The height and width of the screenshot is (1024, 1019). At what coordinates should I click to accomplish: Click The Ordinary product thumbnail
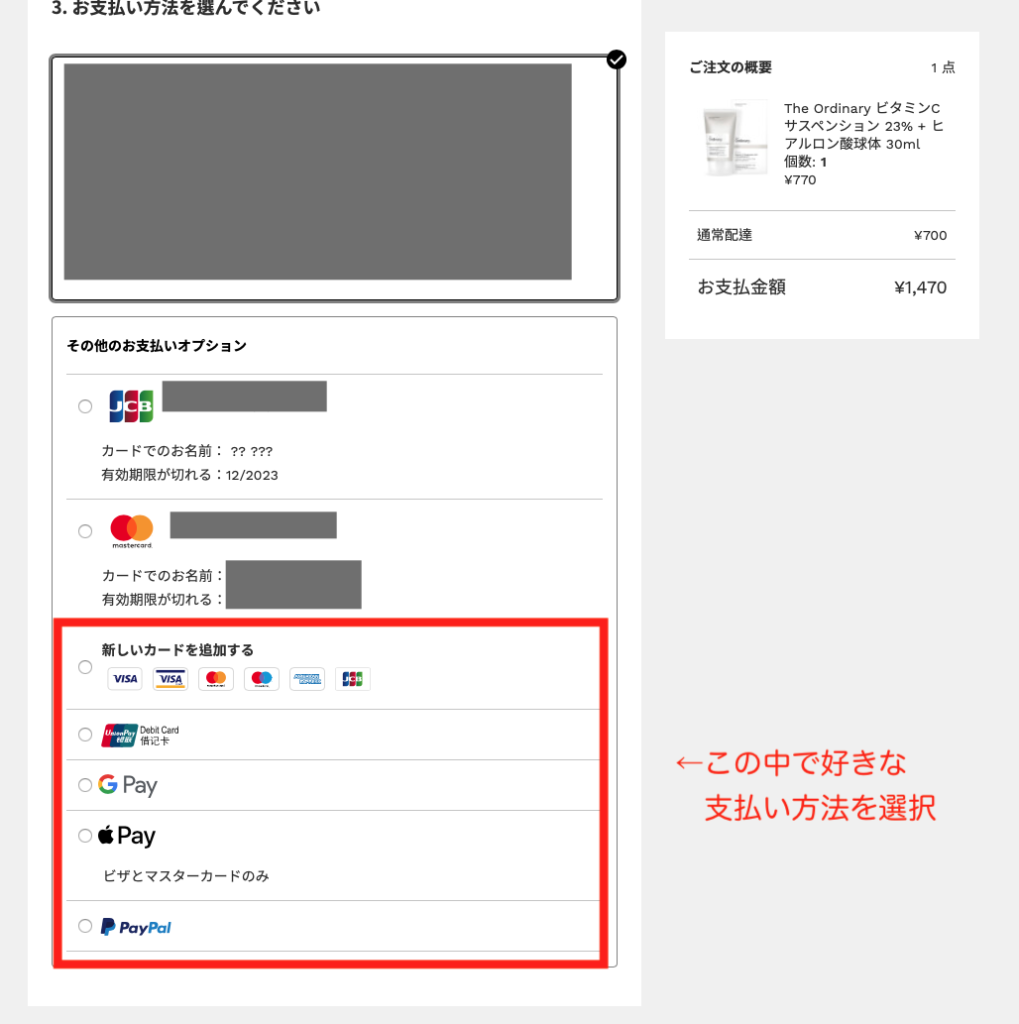(735, 138)
